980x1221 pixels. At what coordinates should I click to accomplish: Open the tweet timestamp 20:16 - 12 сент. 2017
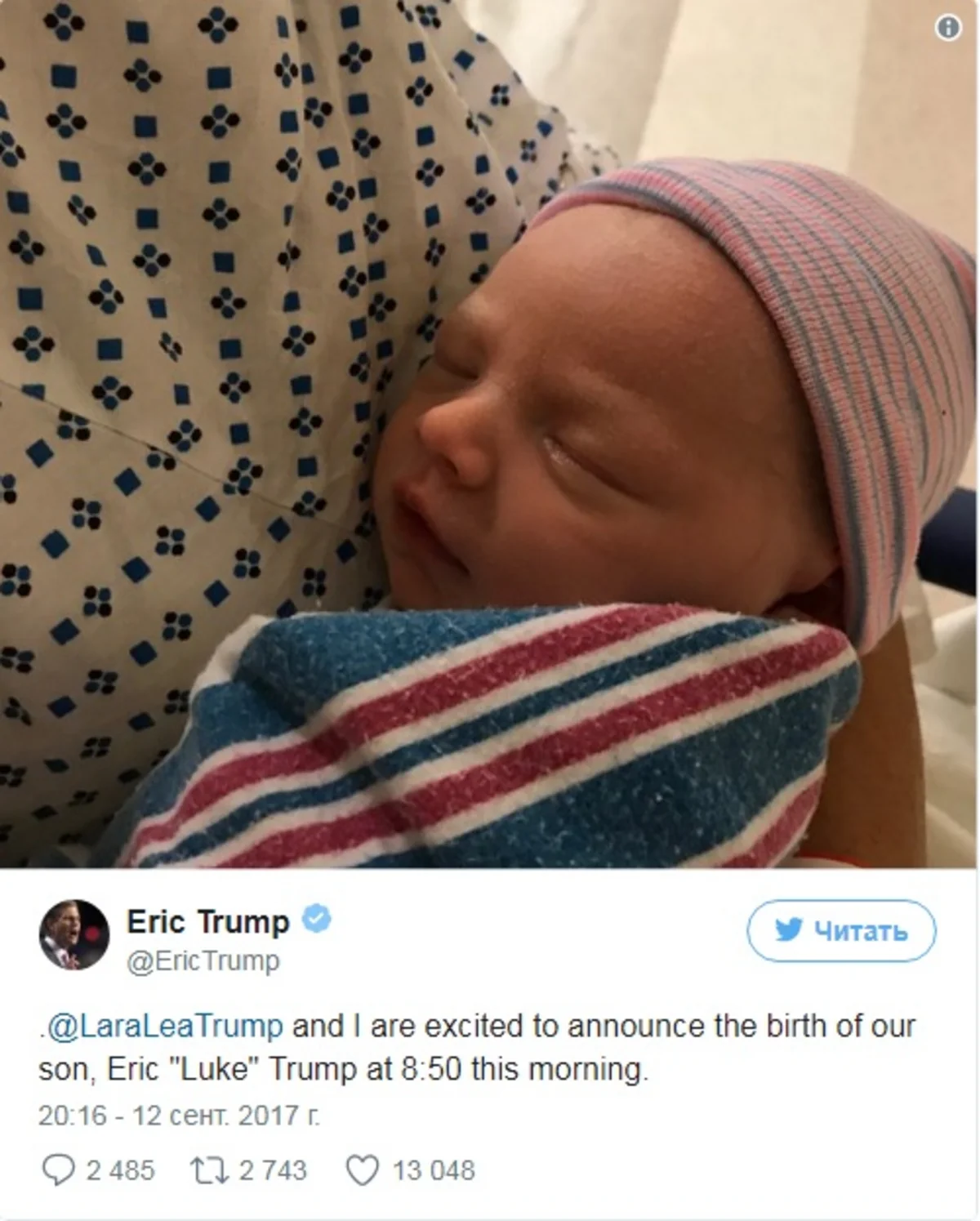[x=179, y=1115]
